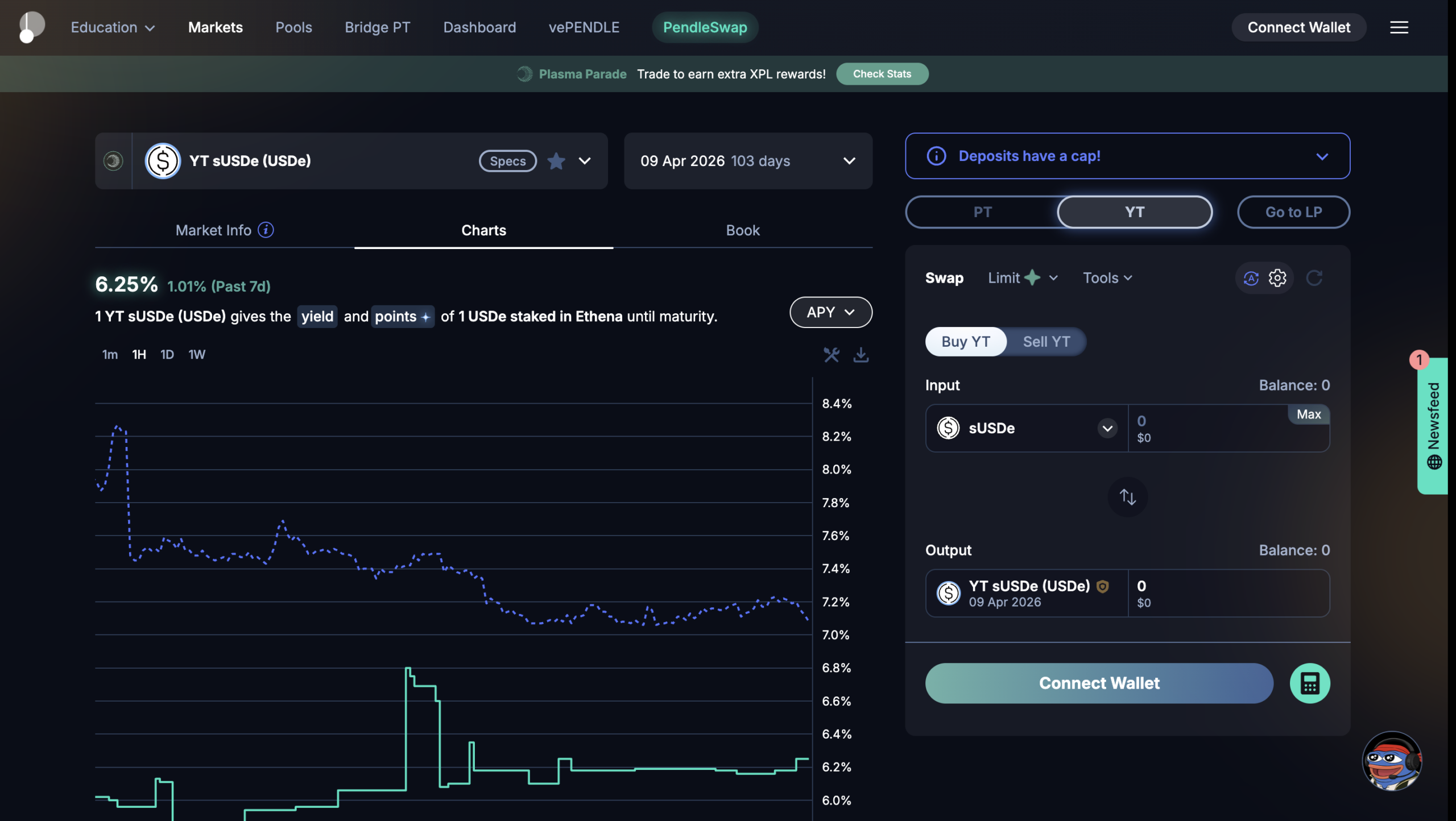The height and width of the screenshot is (821, 1456).
Task: Open the hamburger menu icon
Action: [x=1399, y=27]
